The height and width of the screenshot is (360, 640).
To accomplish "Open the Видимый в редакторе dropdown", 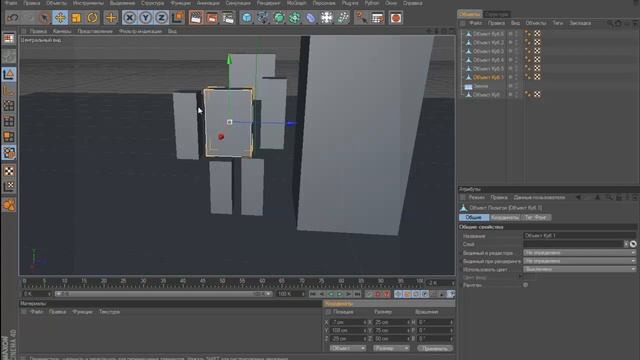I will click(579, 253).
